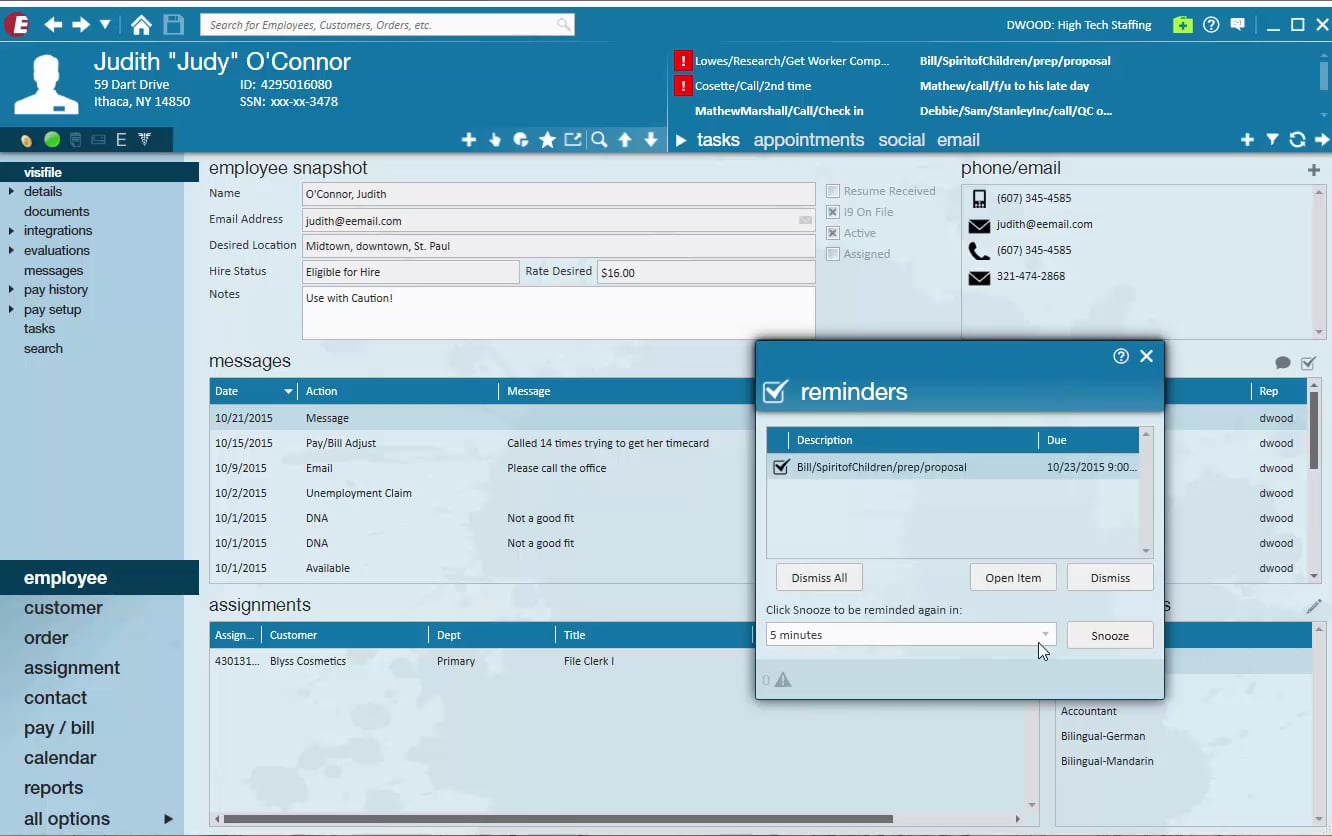Toggle the I9 On File checkbox

pyautogui.click(x=832, y=212)
